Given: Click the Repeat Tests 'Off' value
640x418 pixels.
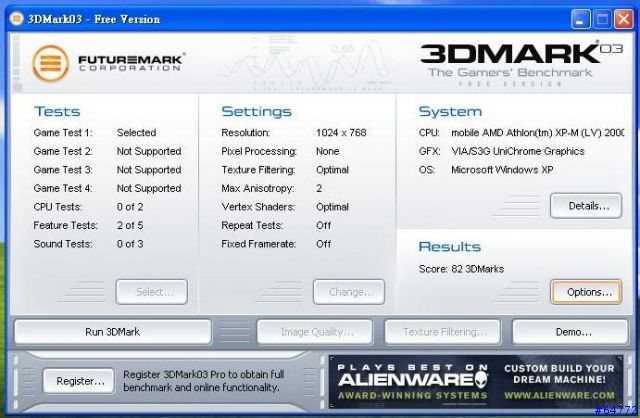Looking at the screenshot, I should click(324, 225).
